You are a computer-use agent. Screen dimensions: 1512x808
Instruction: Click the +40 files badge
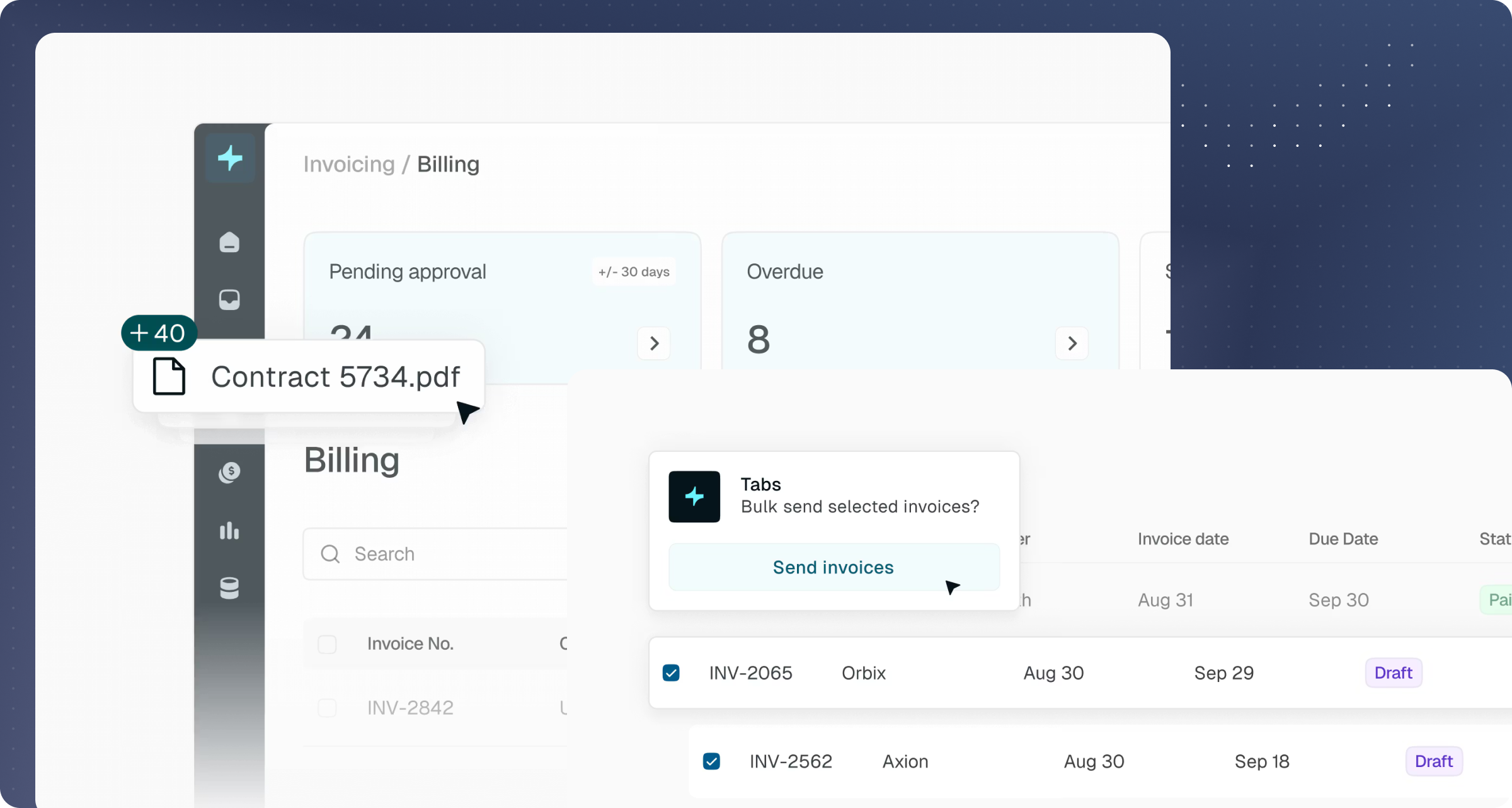click(x=159, y=333)
